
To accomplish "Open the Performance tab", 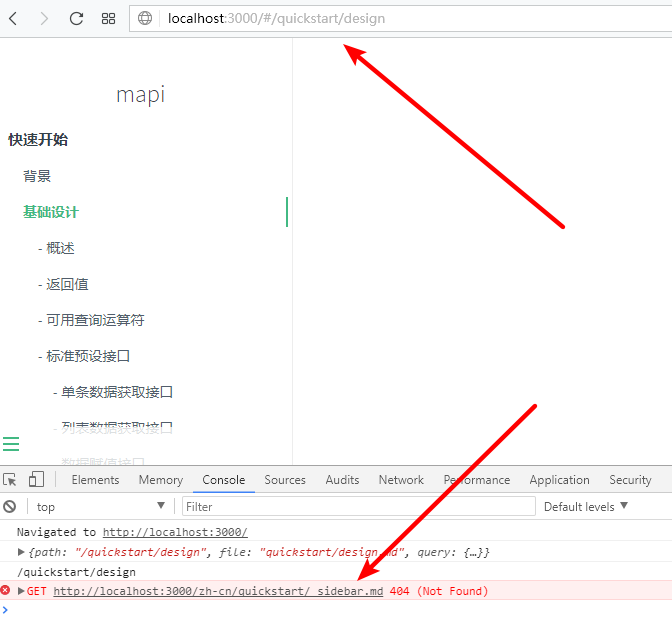I will tap(477, 479).
